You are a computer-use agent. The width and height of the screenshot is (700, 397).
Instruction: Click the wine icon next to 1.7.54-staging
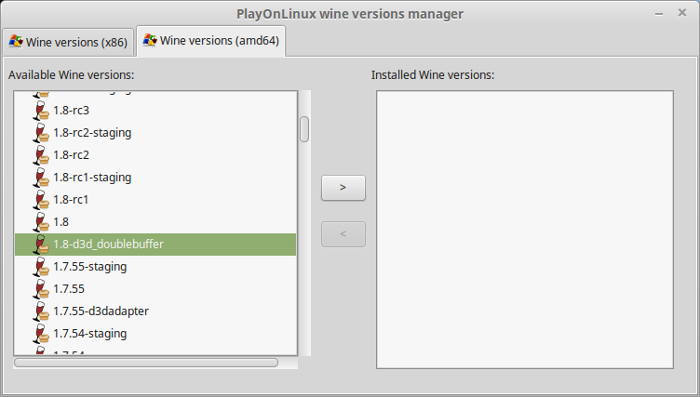tap(41, 334)
